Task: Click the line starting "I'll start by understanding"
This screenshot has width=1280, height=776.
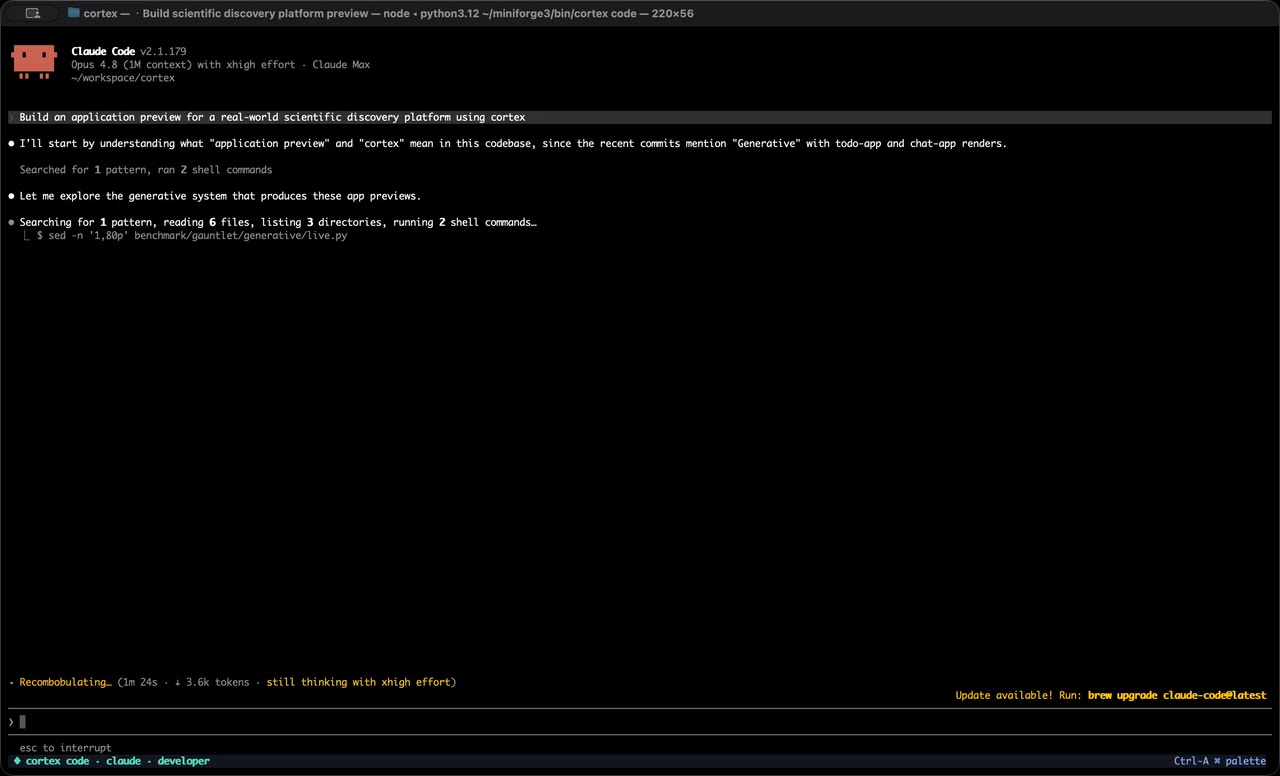Action: point(513,143)
